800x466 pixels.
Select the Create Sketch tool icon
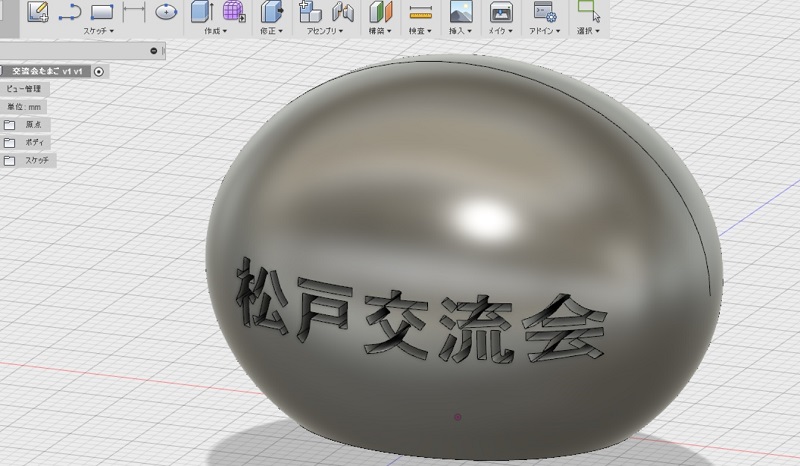[38, 12]
